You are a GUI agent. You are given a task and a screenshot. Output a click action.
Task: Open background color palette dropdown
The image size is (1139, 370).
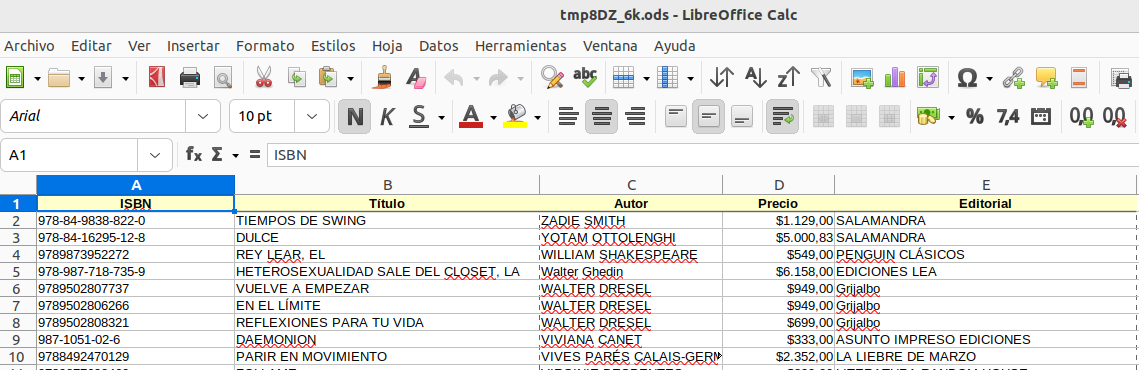[x=538, y=117]
